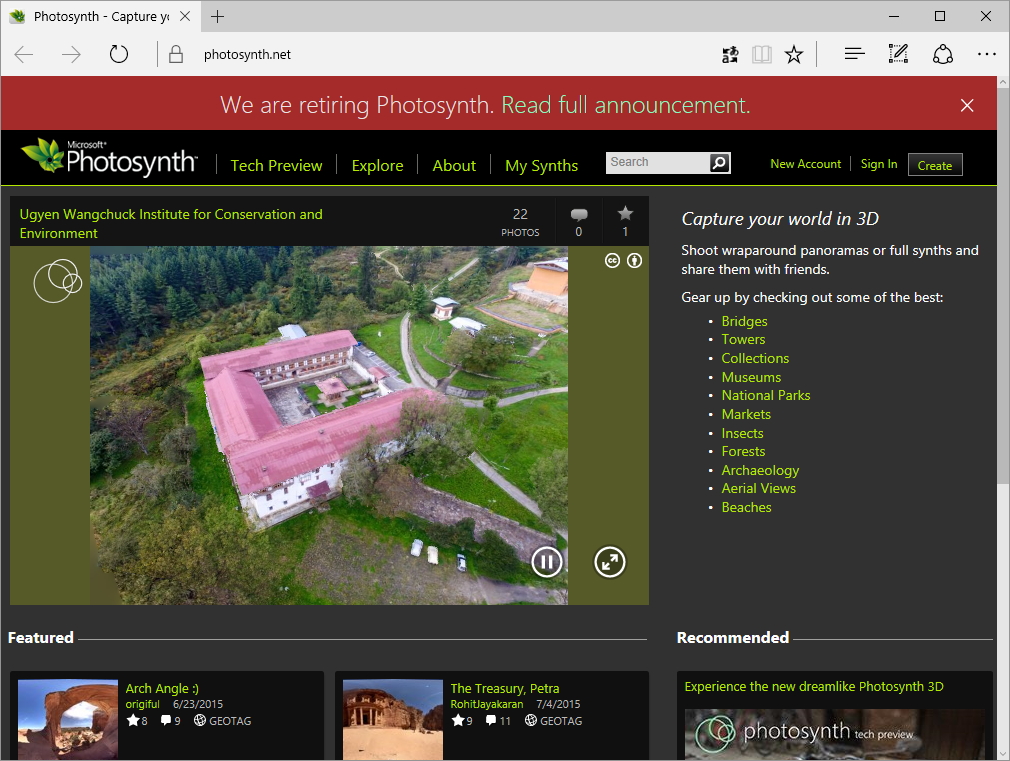Toggle fullscreen mode on the panorama viewer
Screen dimensions: 1010x761
(609, 562)
